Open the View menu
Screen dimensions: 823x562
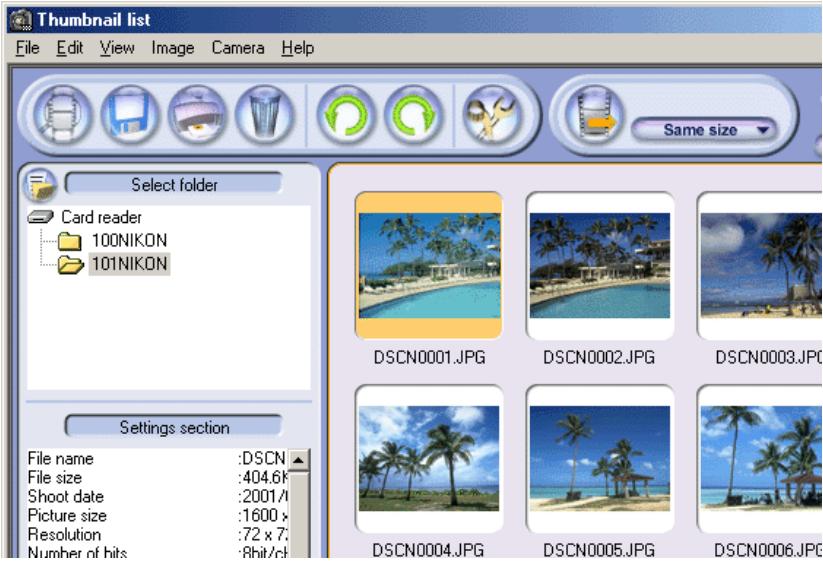[x=117, y=48]
